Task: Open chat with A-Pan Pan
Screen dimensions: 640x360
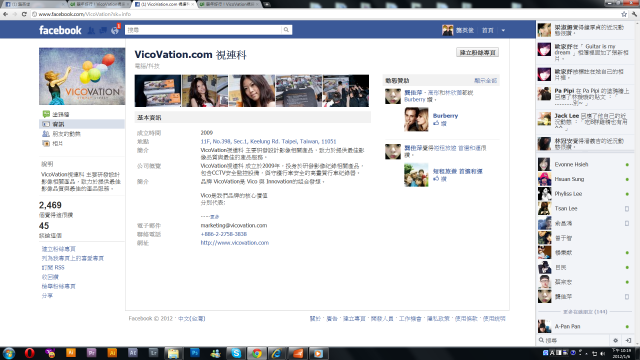Action: click(x=584, y=327)
